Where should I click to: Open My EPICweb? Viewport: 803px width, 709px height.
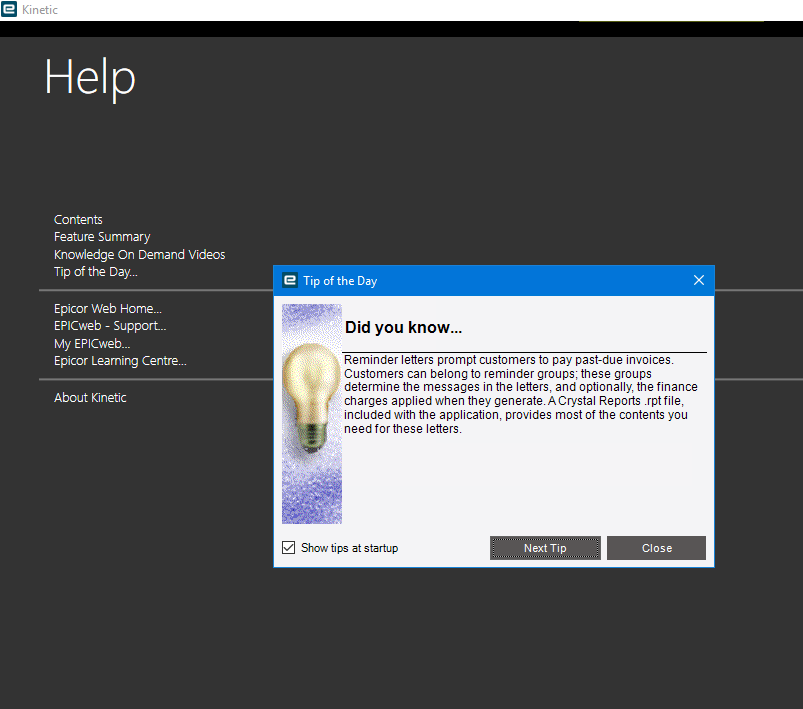91,343
